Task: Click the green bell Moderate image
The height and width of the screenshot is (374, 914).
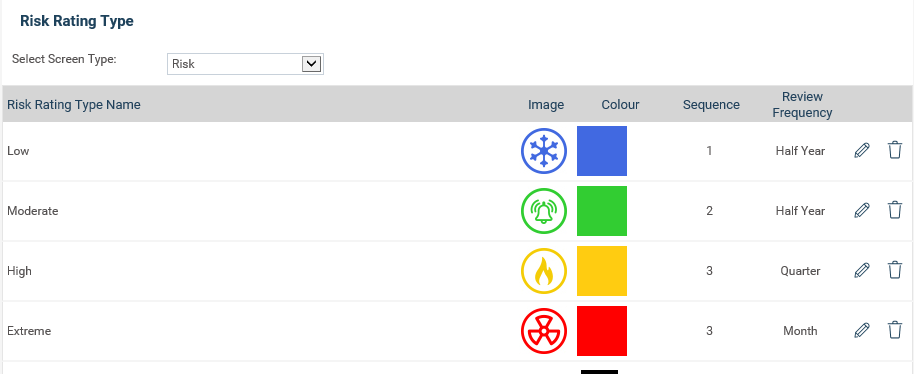Action: point(544,211)
